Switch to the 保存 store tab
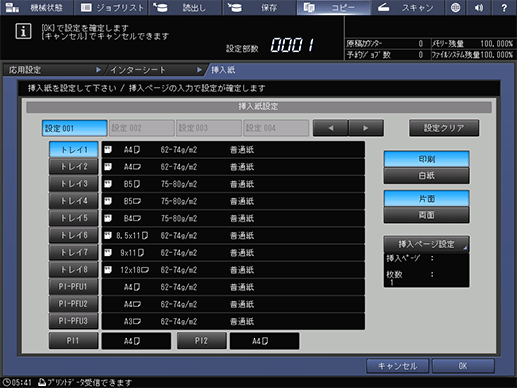Image resolution: width=517 pixels, height=388 pixels. click(x=259, y=7)
